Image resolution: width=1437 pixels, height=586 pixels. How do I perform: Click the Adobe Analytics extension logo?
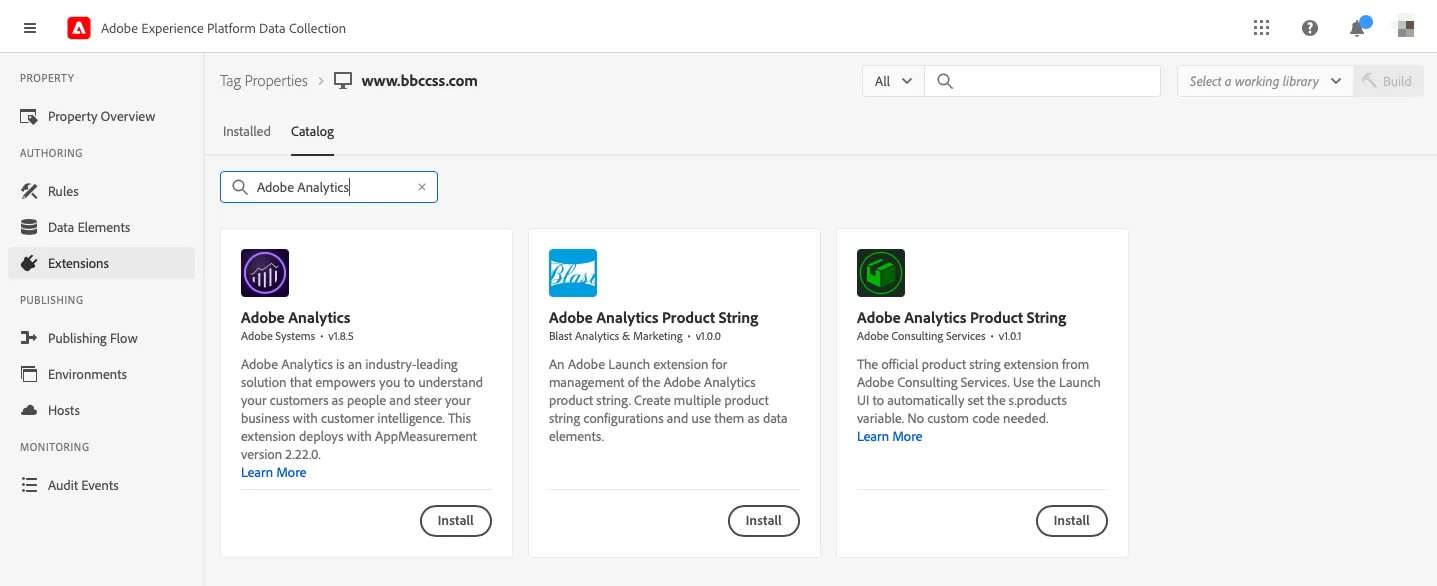click(x=265, y=273)
